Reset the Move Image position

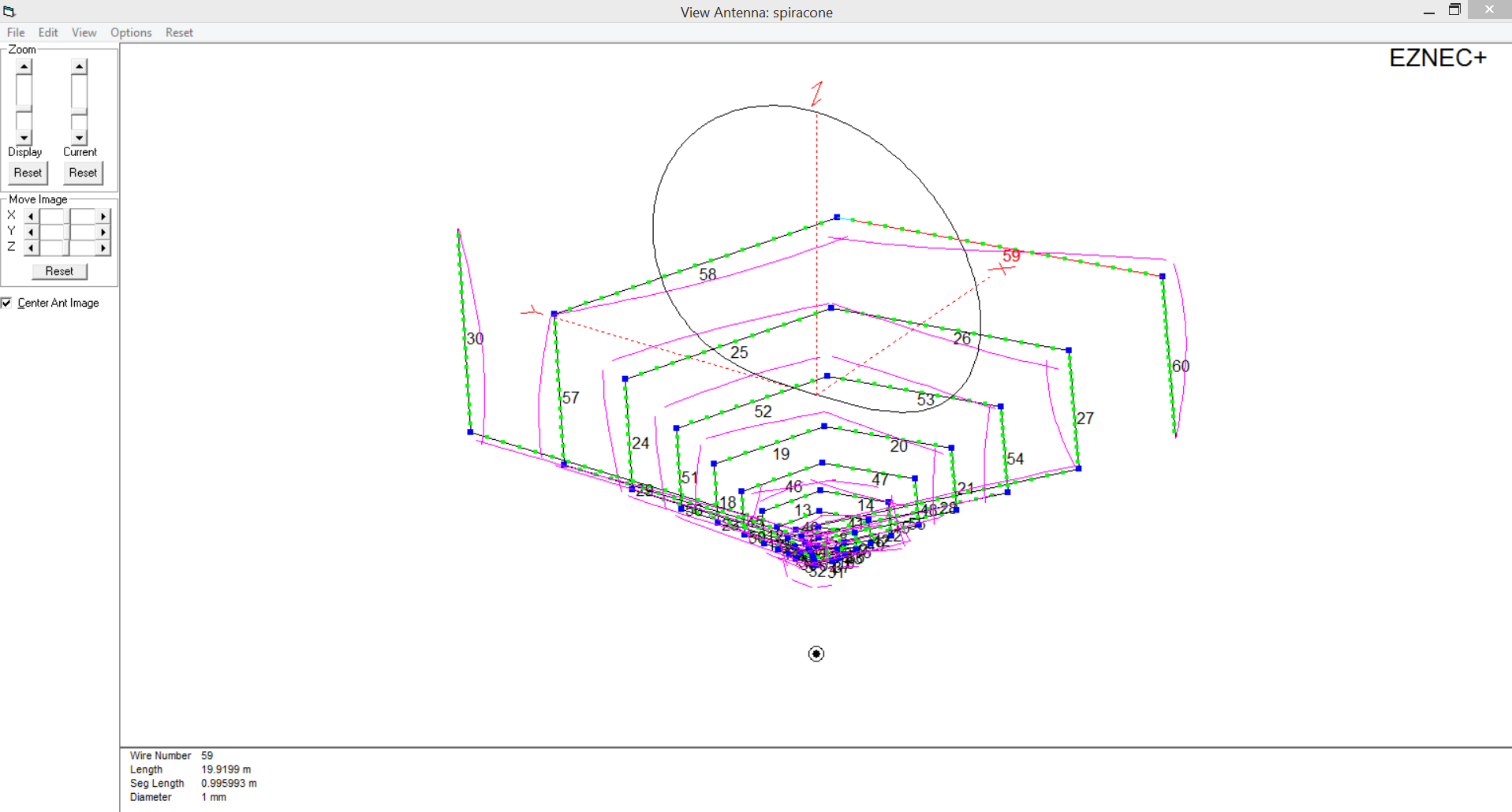(59, 271)
